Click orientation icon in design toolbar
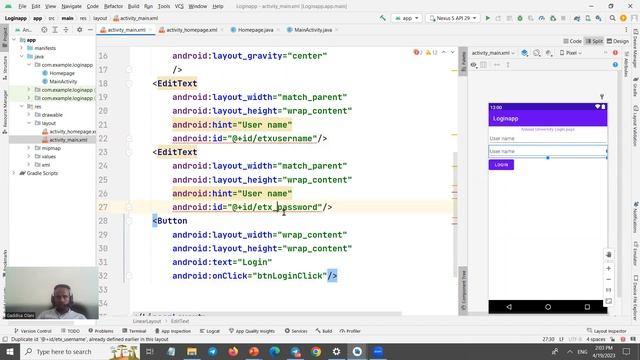Viewport: 640px width, 360px height. (x=537, y=53)
